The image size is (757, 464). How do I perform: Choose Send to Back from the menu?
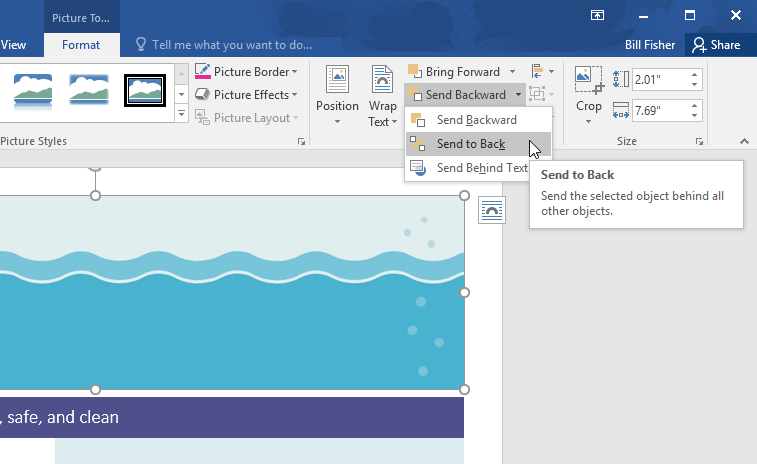470,144
